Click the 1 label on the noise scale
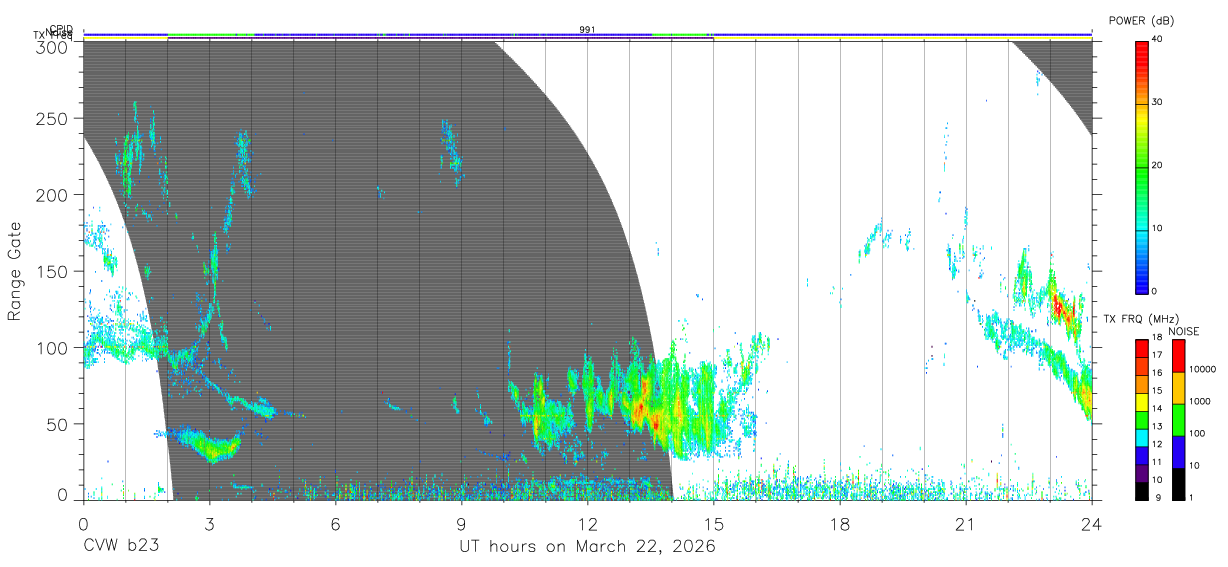The width and height of the screenshot is (1228, 567). [1193, 498]
